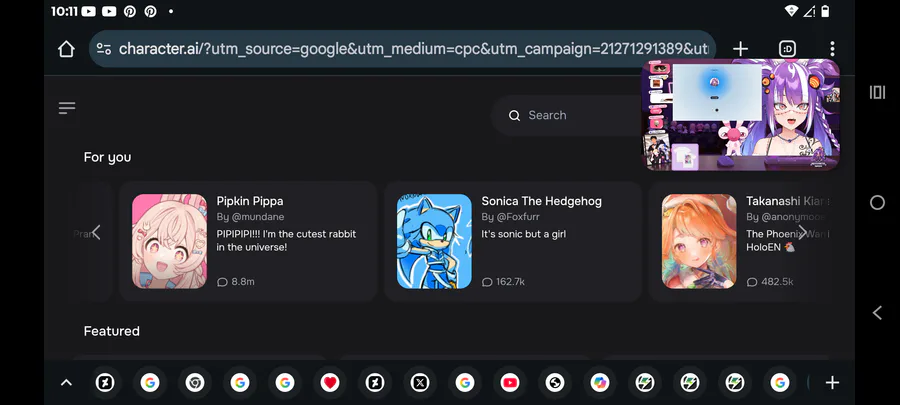Viewport: 900px width, 405px height.
Task: Open creator @mundane profile
Action: (x=250, y=217)
